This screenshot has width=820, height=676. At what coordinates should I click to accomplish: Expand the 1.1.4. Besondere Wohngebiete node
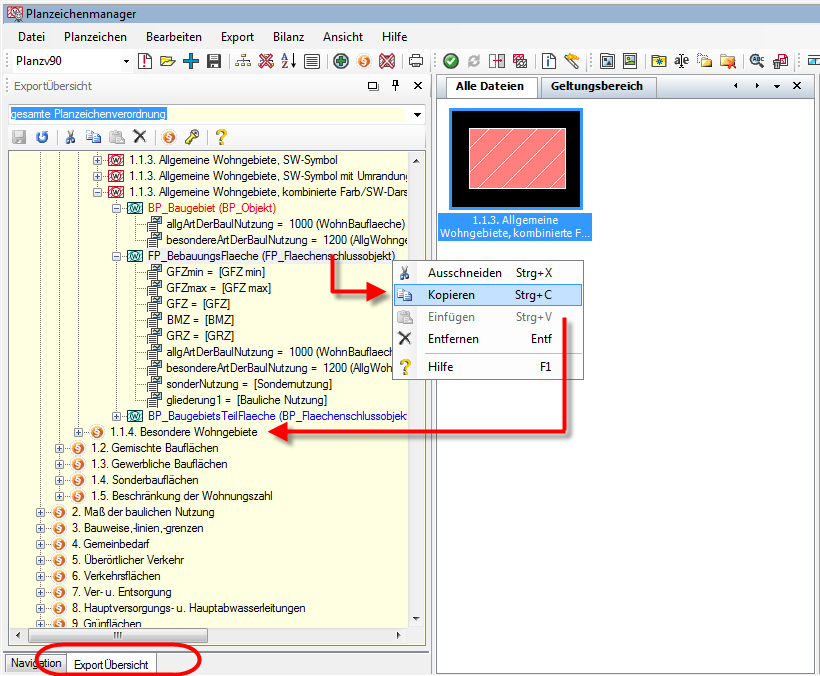(x=80, y=432)
